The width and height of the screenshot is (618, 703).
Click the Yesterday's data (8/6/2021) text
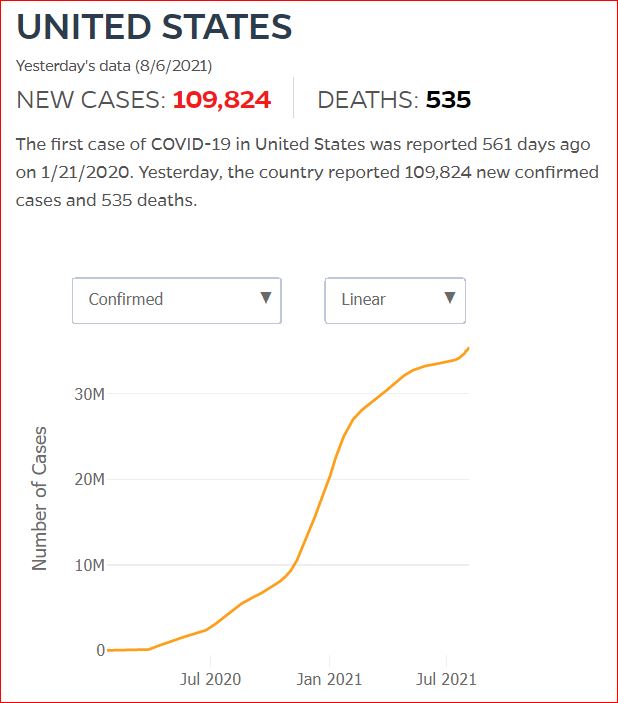(x=114, y=66)
